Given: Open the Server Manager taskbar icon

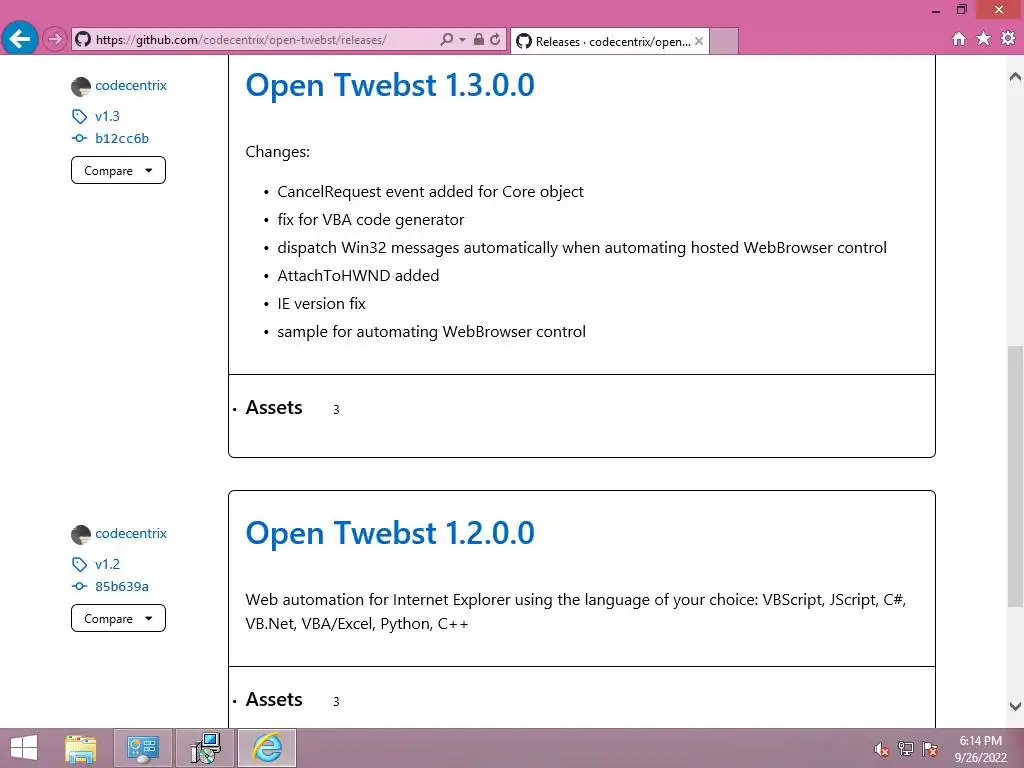Looking at the screenshot, I should tap(143, 748).
